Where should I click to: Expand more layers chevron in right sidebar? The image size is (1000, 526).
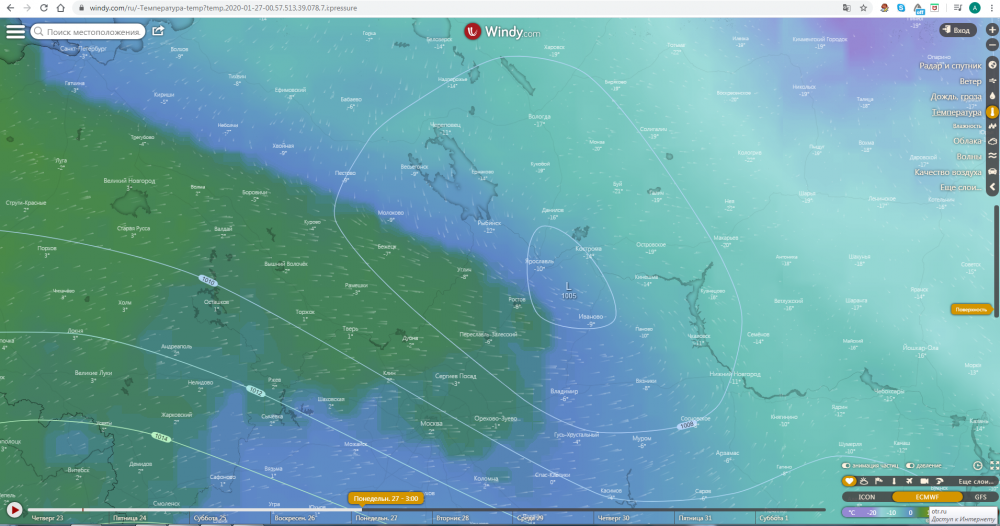pyautogui.click(x=992, y=187)
